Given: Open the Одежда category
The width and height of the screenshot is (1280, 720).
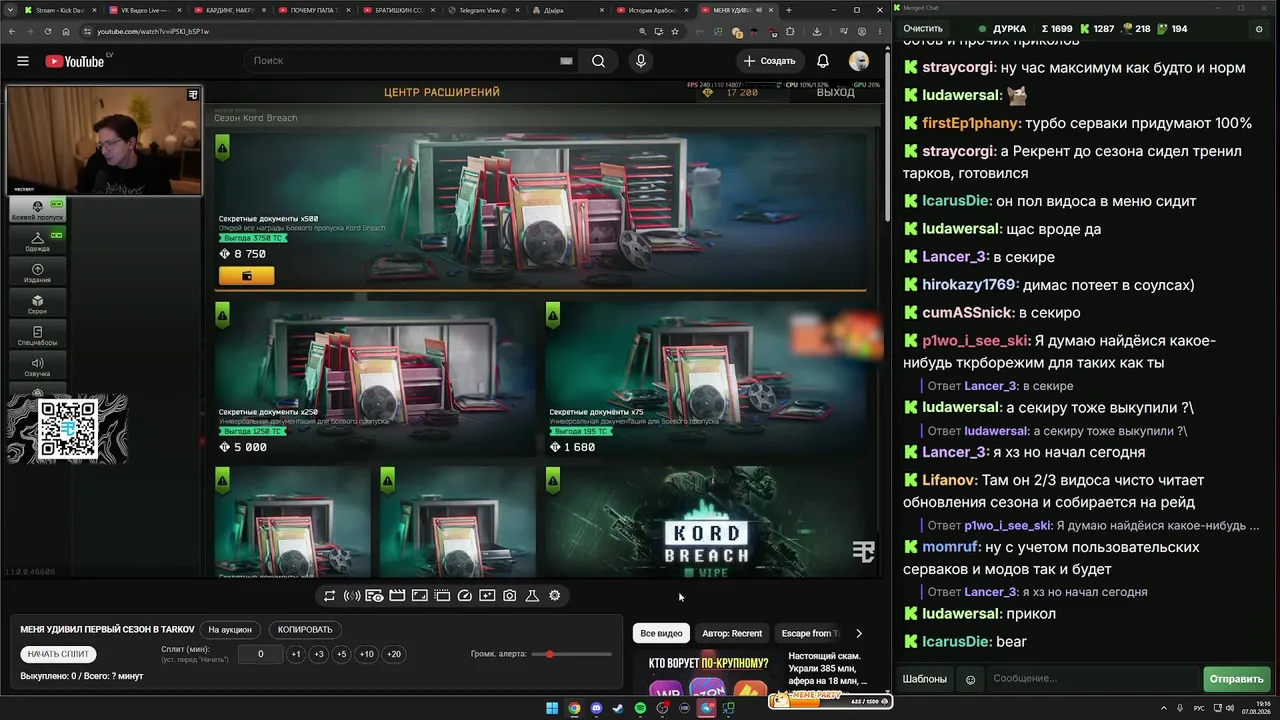Looking at the screenshot, I should 37,241.
